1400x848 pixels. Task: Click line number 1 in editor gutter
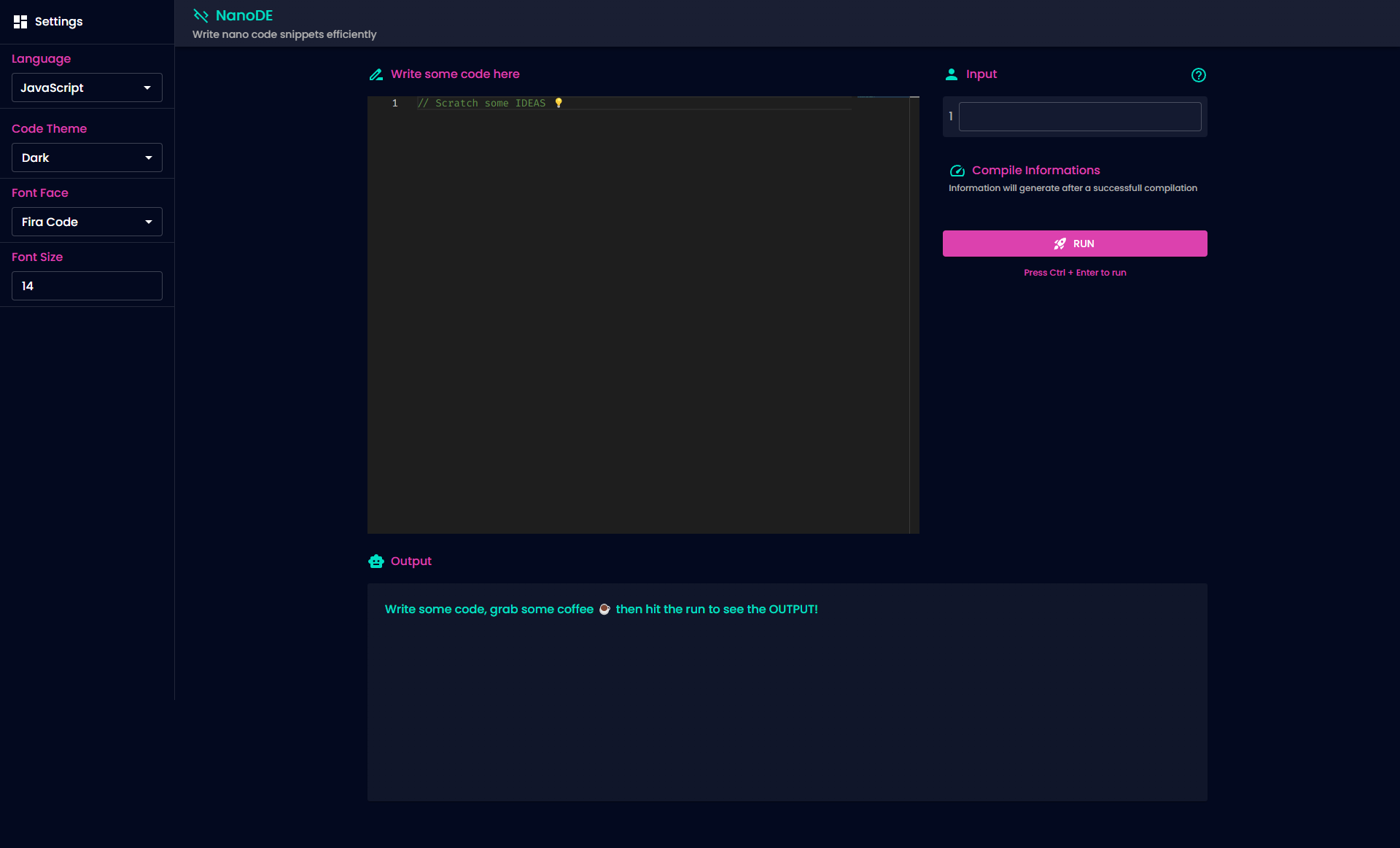(394, 104)
